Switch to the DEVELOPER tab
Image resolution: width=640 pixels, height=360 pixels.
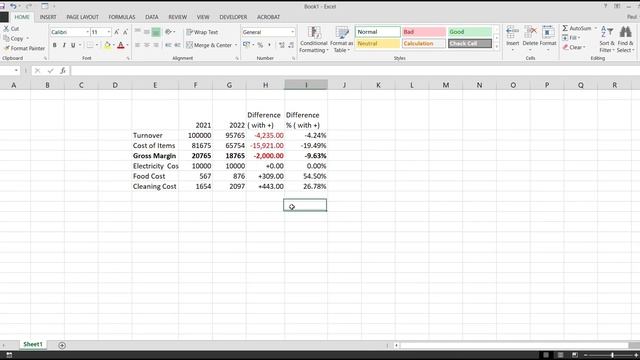233,17
